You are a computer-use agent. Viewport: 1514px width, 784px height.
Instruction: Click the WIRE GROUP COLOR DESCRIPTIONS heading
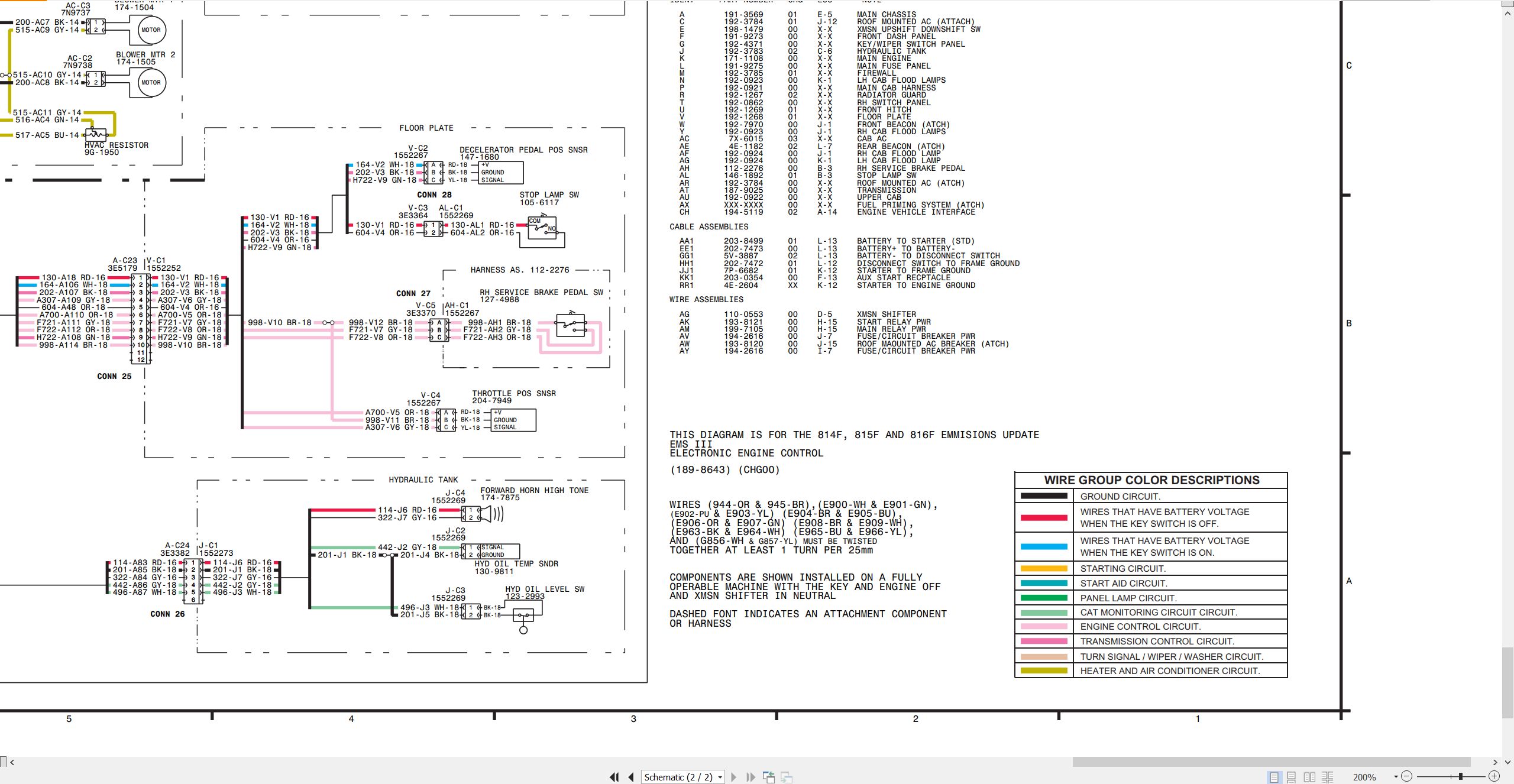1151,480
